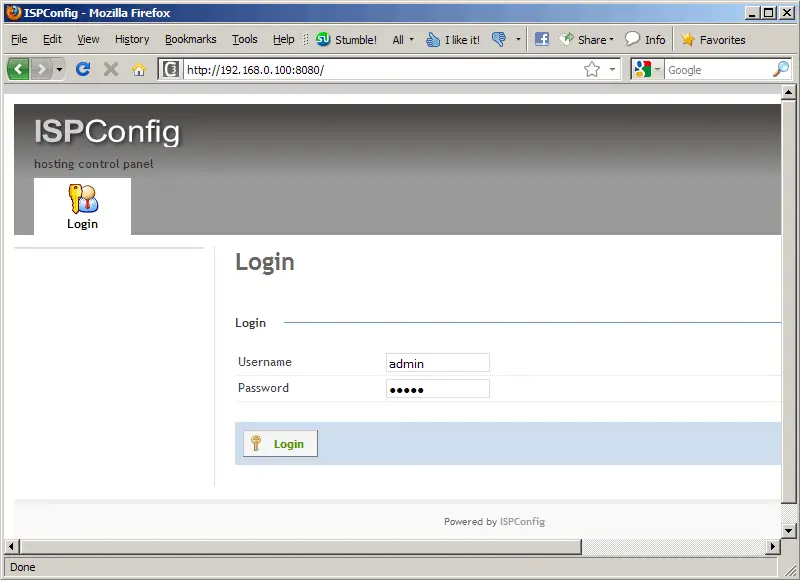Expand the StumbleUpon All topics dropdown
The width and height of the screenshot is (800, 580).
point(402,39)
